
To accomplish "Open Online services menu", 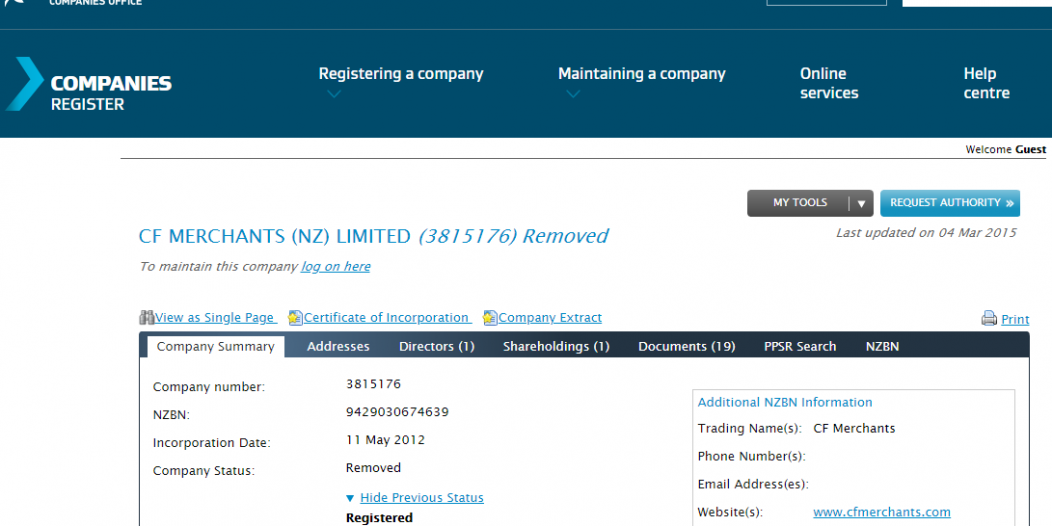I will 828,83.
